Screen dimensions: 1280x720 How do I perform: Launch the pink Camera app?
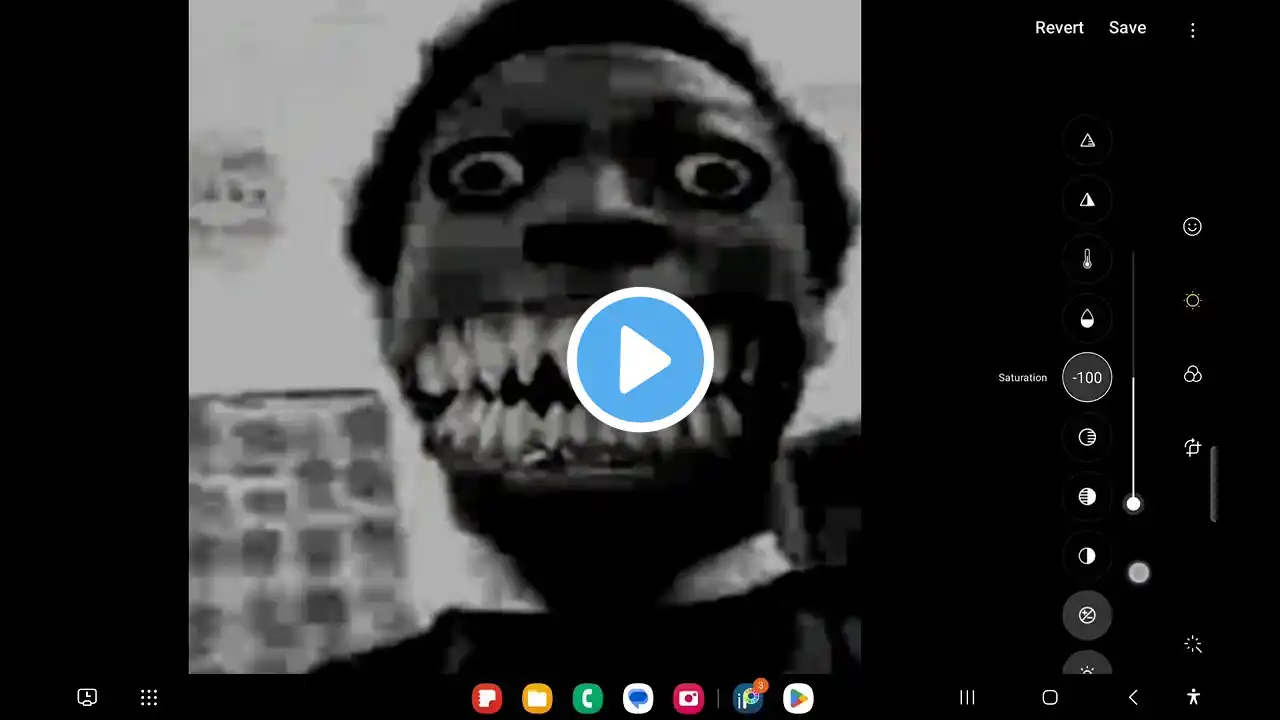[x=688, y=698]
